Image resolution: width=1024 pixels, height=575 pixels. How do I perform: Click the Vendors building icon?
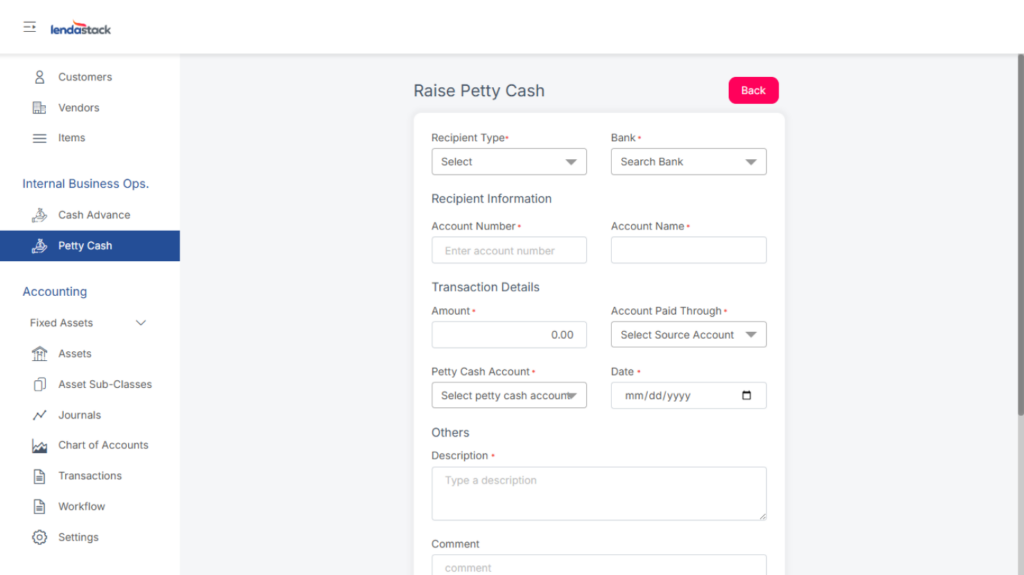click(40, 108)
